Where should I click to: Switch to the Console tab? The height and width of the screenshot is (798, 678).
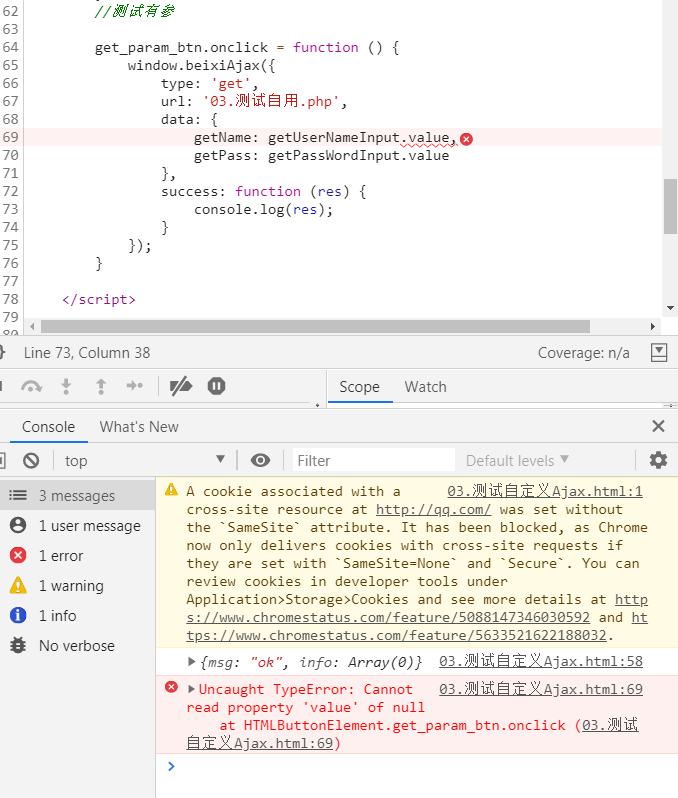[x=48, y=426]
